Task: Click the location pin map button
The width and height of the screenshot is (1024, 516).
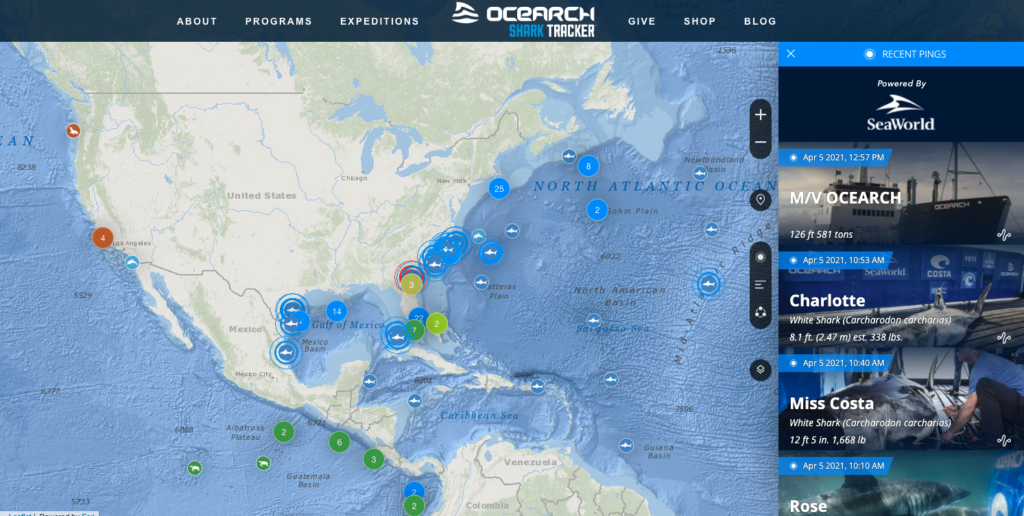Action: click(x=760, y=199)
